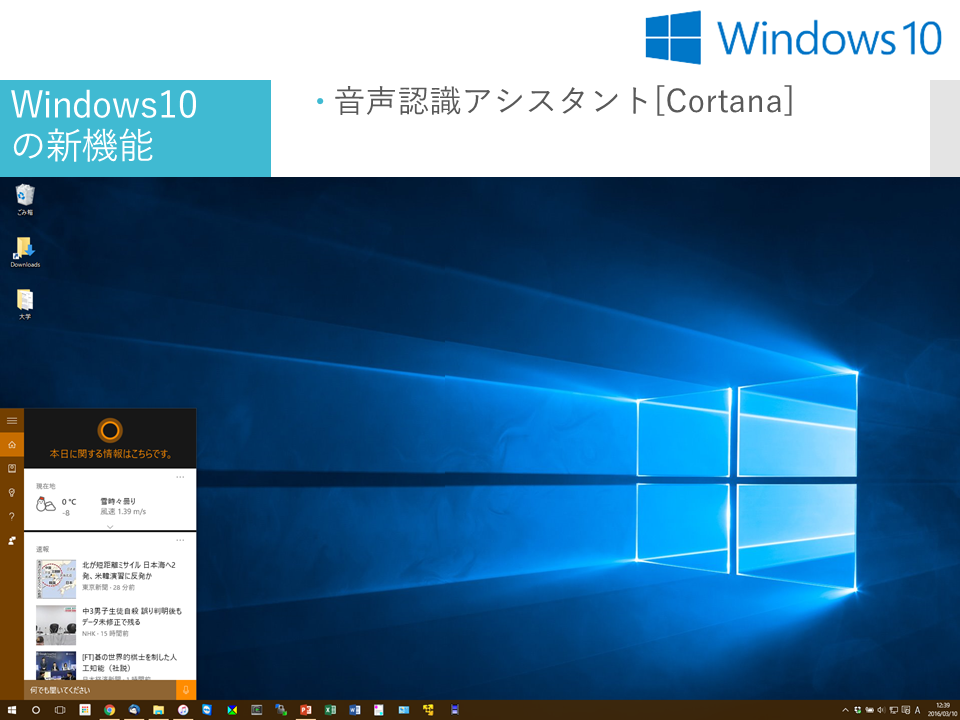Viewport: 960px width, 720px height.
Task: Expand the weather card chevron
Action: pos(110,526)
